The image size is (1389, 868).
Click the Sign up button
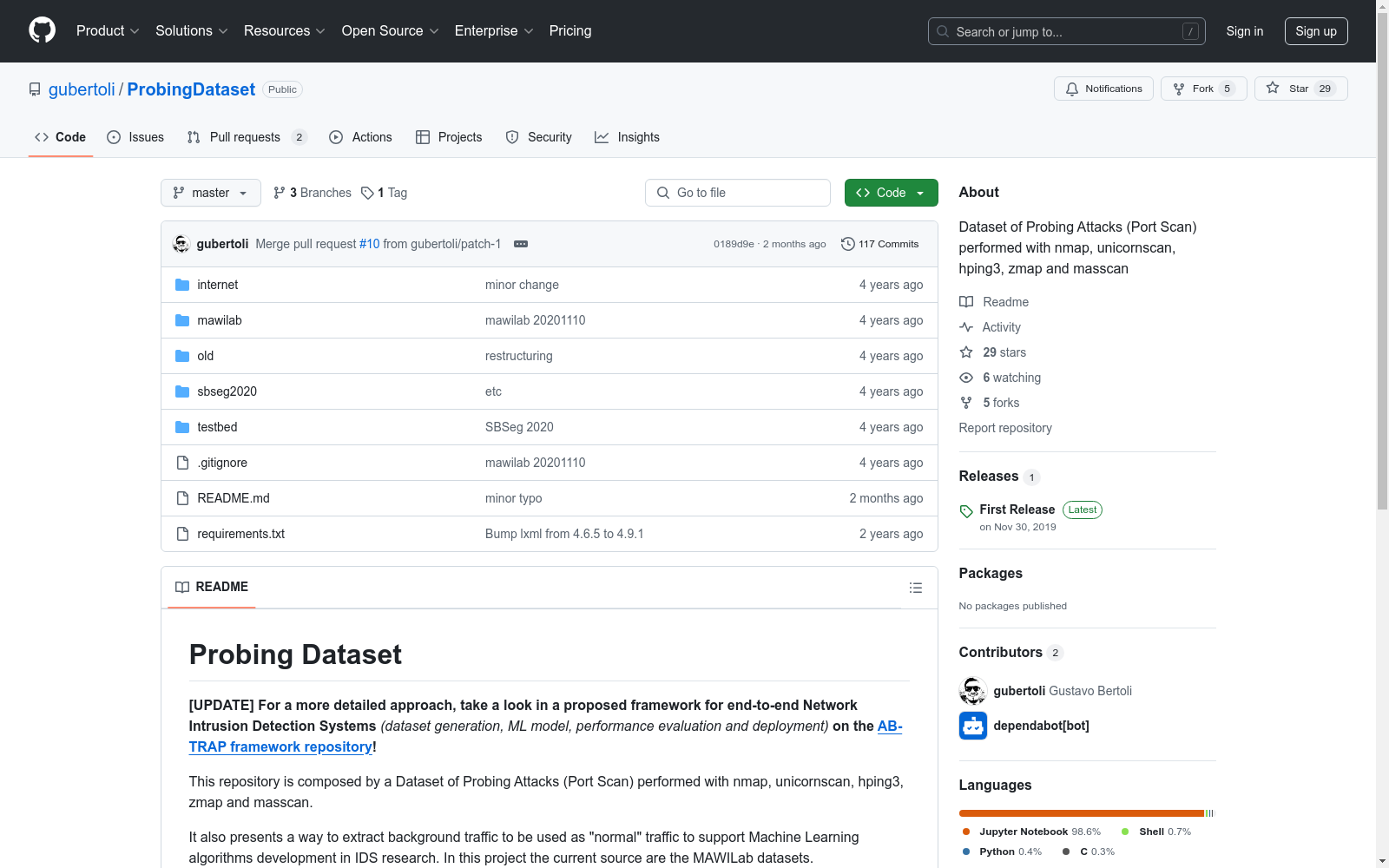pyautogui.click(x=1316, y=31)
